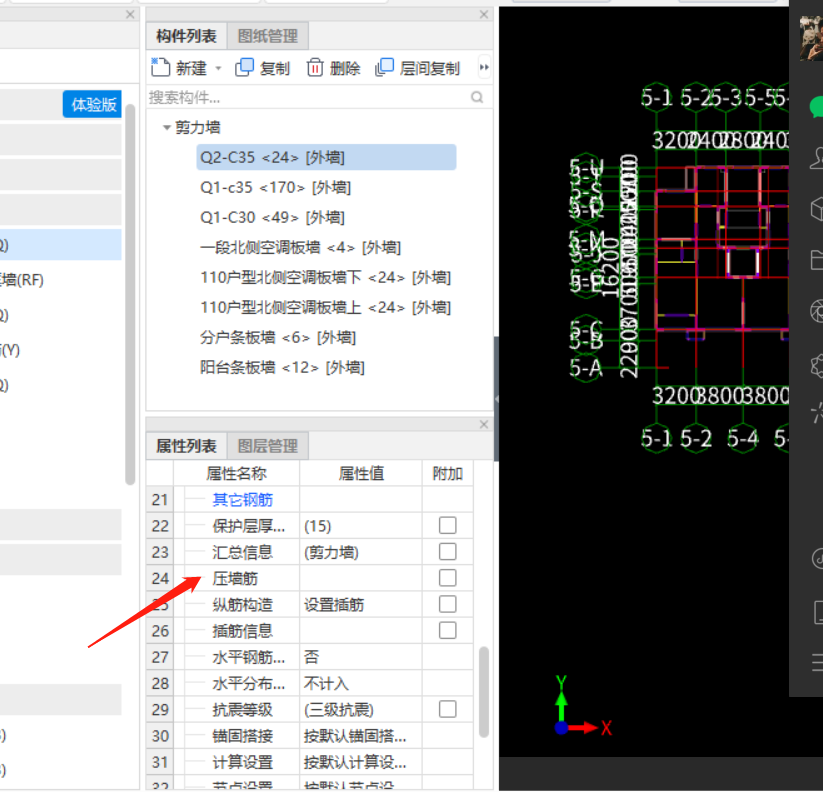The height and width of the screenshot is (792, 823).
Task: Click the left panel vertical scrollbar
Action: (130, 294)
